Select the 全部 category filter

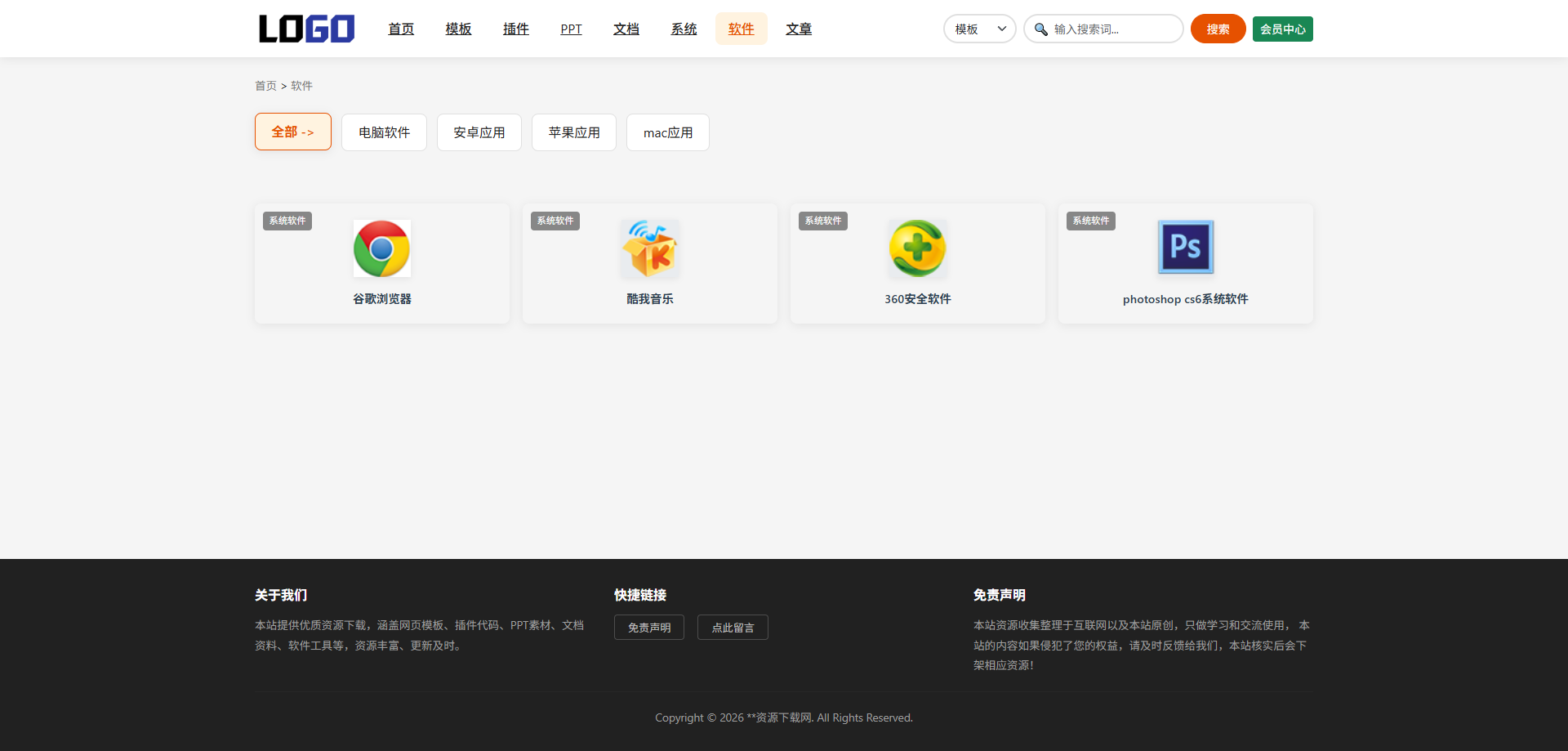tap(293, 132)
